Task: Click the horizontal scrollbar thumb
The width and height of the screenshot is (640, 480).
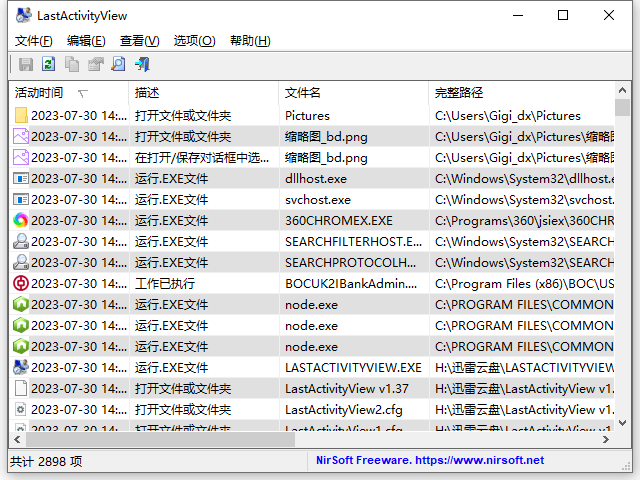Action: click(x=160, y=440)
